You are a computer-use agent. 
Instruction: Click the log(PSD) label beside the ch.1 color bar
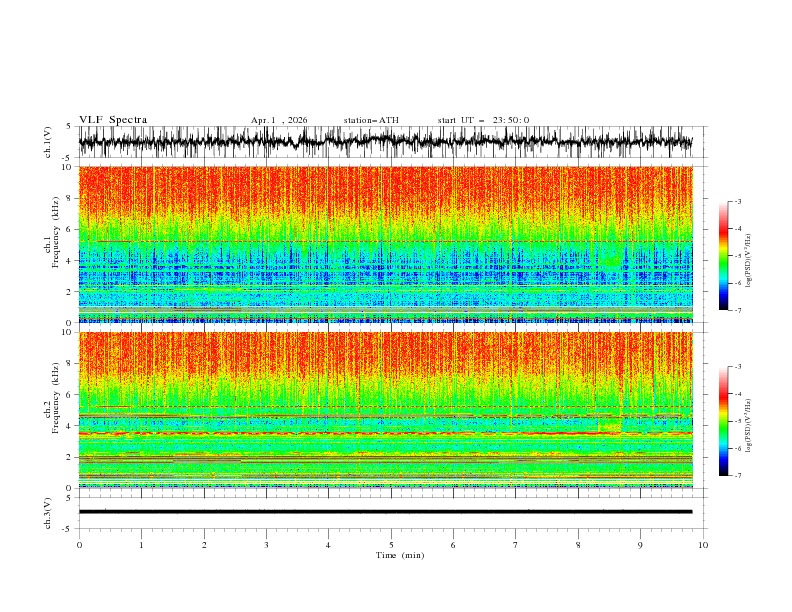point(749,261)
